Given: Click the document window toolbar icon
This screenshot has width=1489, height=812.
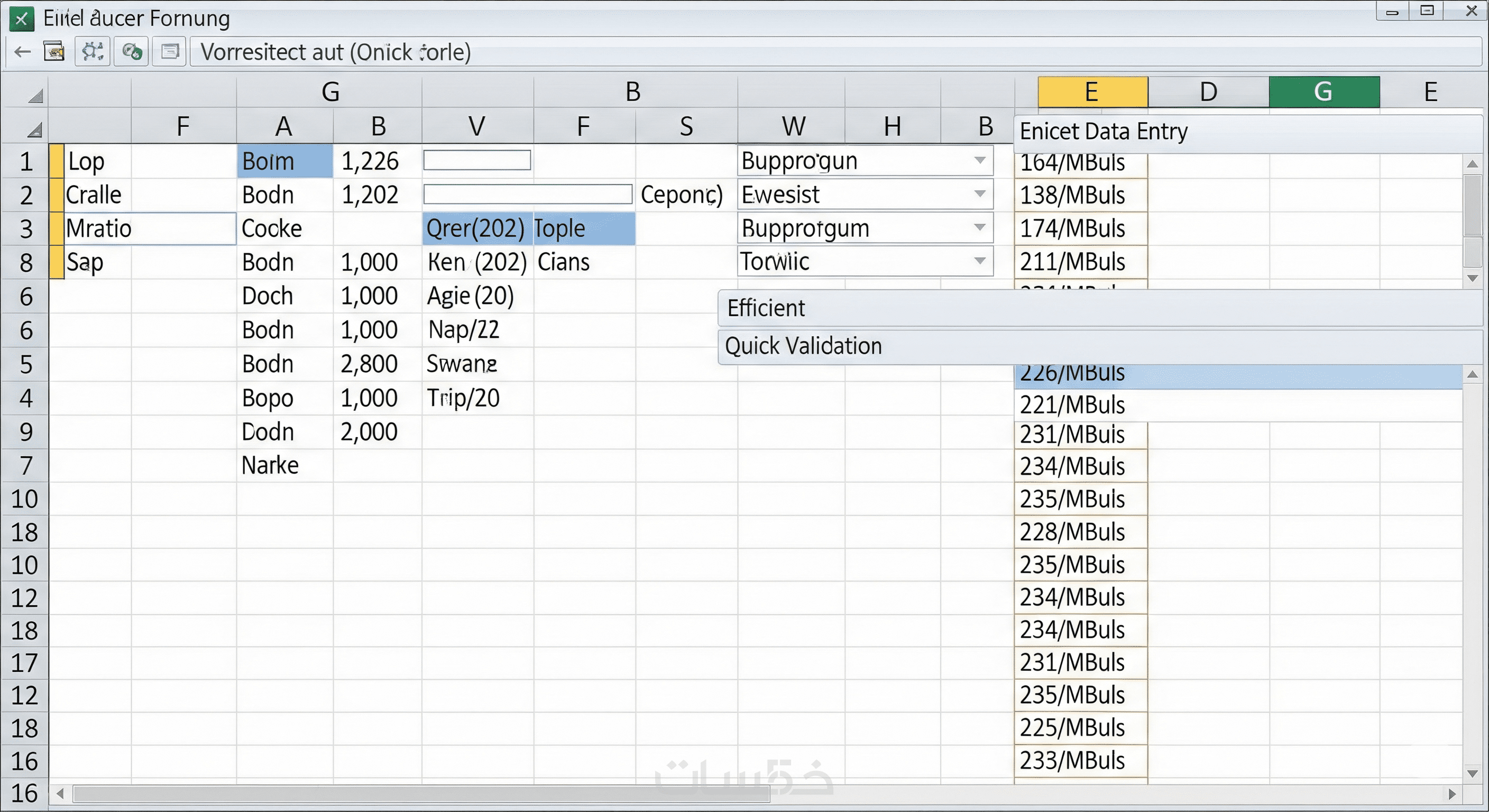Looking at the screenshot, I should point(169,52).
